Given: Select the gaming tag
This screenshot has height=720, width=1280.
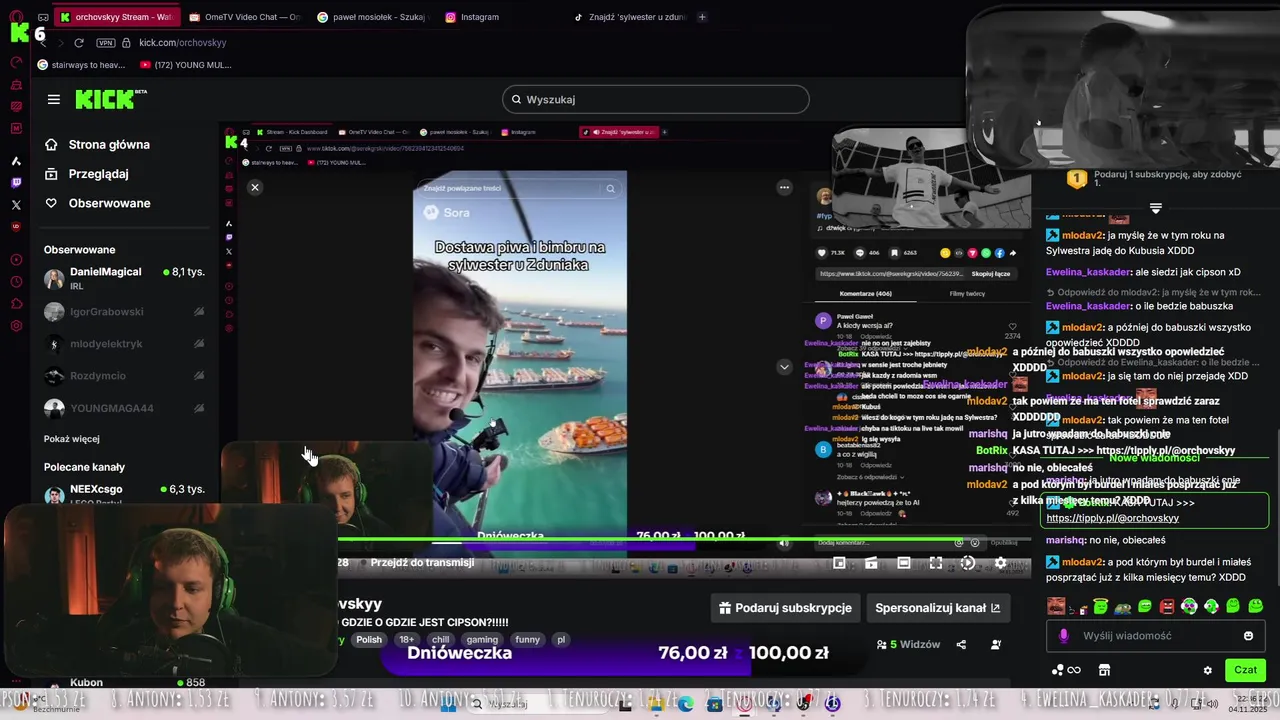Looking at the screenshot, I should pyautogui.click(x=481, y=640).
